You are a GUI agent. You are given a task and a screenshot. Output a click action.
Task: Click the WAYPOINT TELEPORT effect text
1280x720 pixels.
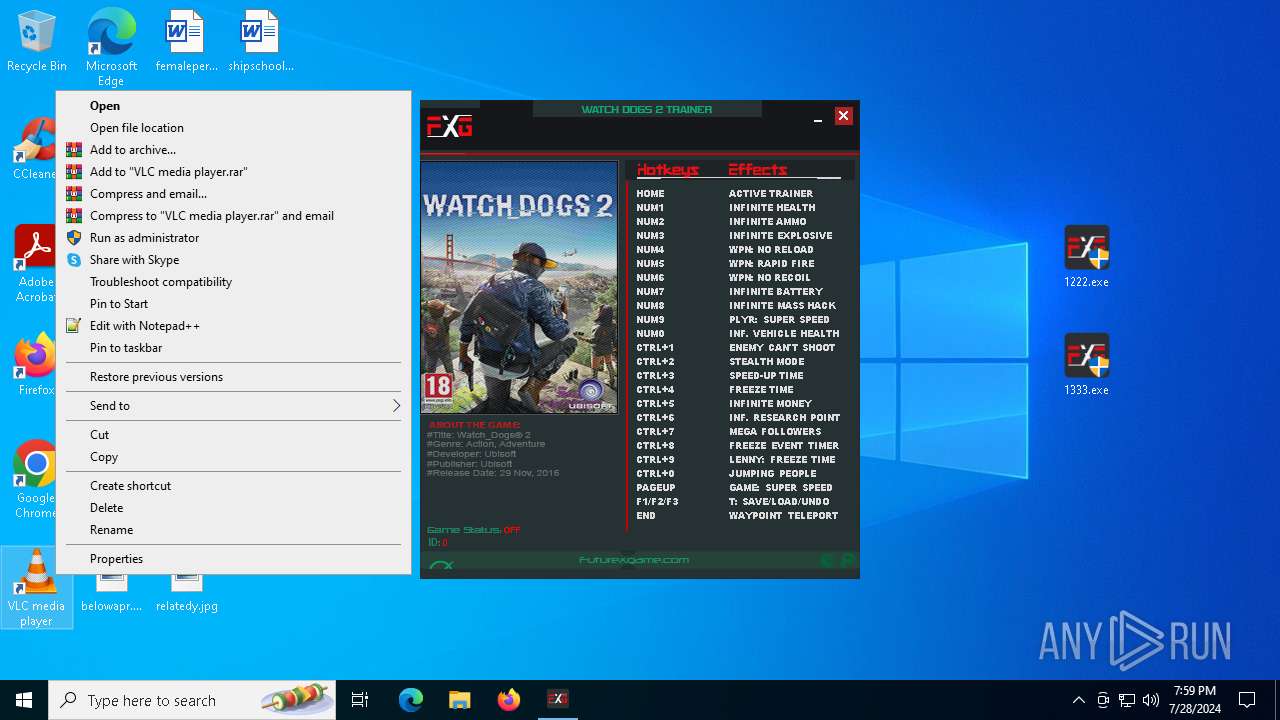[x=784, y=516]
